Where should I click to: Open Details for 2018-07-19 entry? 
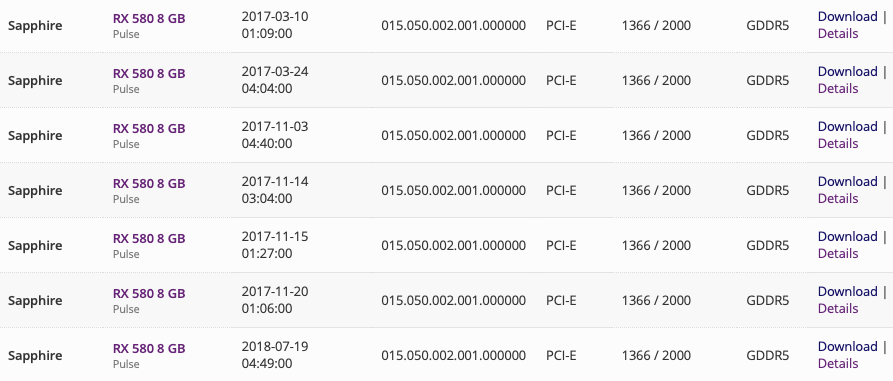click(838, 364)
